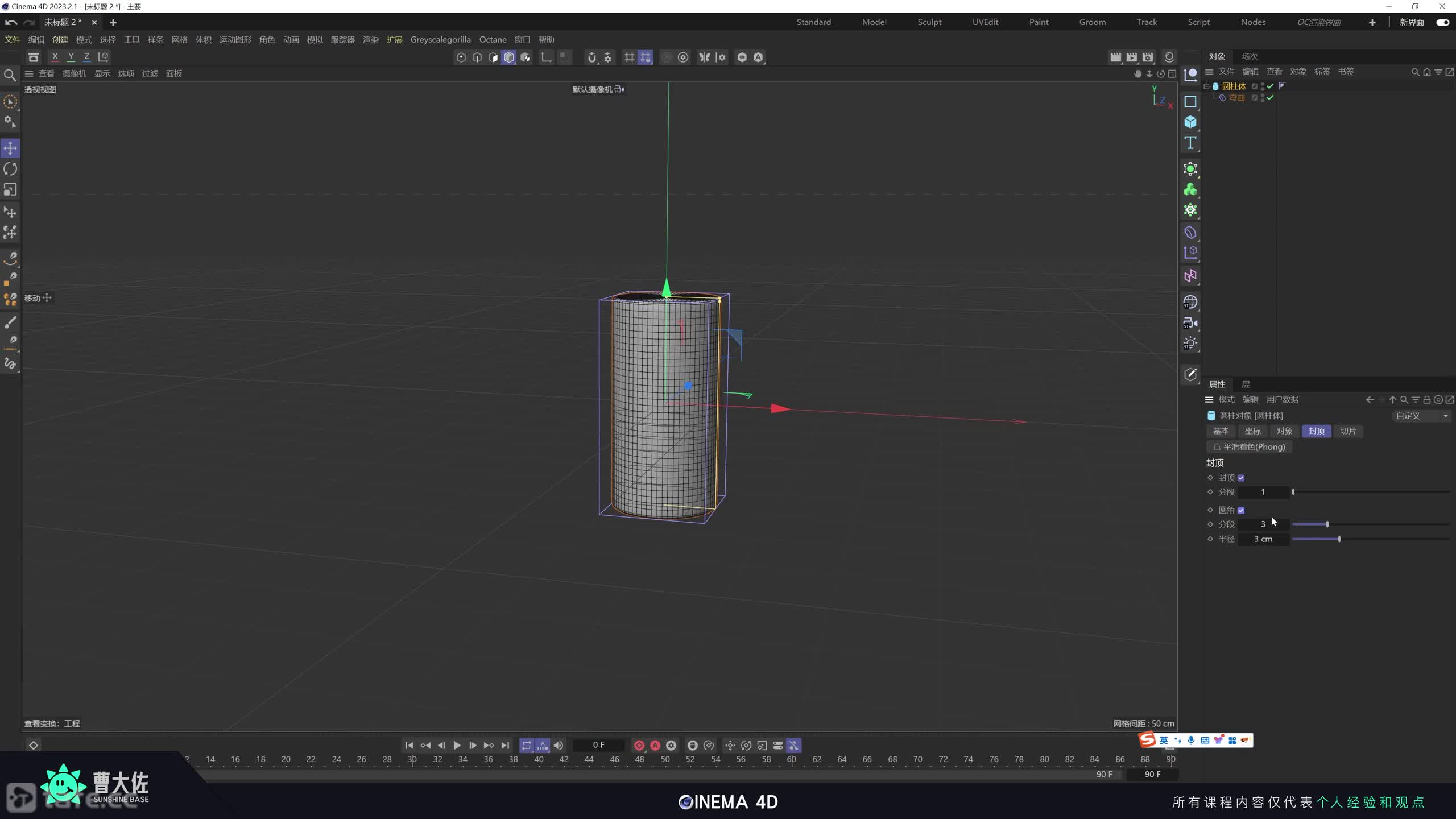Toggle the 新界面 new layout switch
The image size is (1456, 819).
pyautogui.click(x=1442, y=22)
